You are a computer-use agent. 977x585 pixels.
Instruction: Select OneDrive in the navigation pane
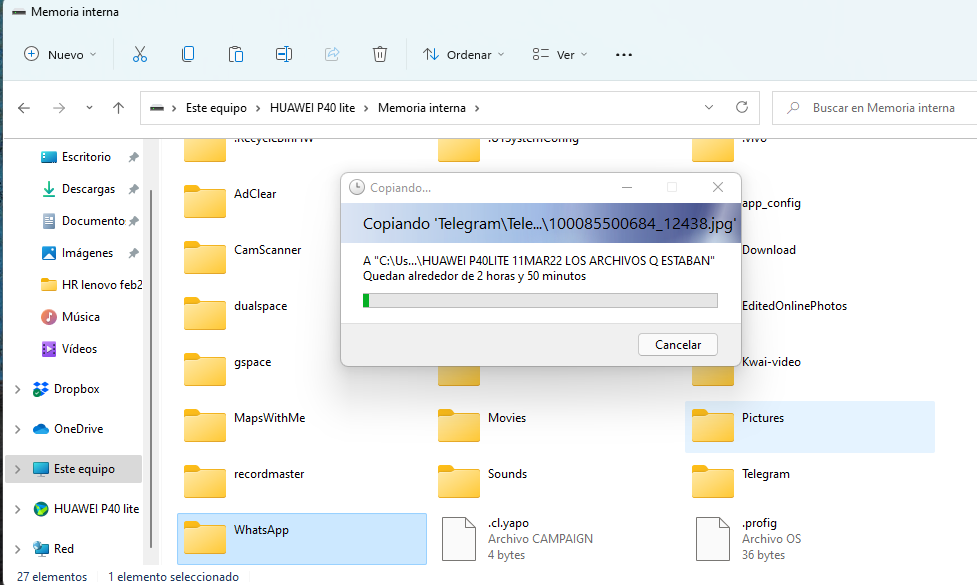[x=67, y=429]
